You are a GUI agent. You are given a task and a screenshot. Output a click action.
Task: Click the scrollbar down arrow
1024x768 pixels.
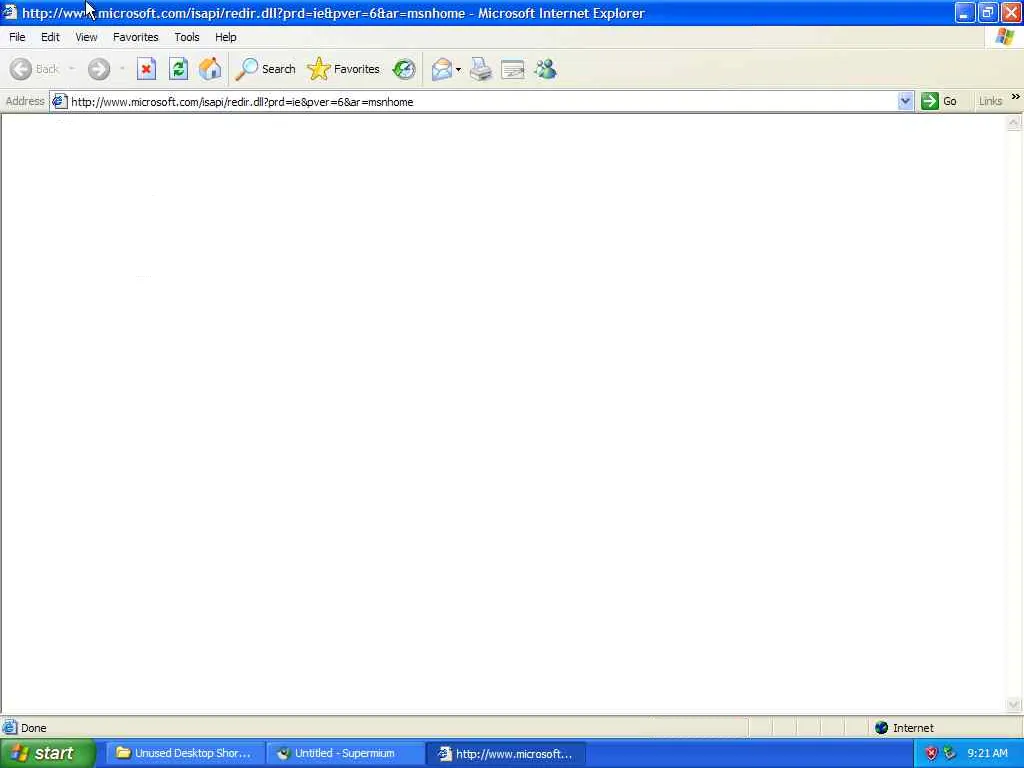point(1014,705)
